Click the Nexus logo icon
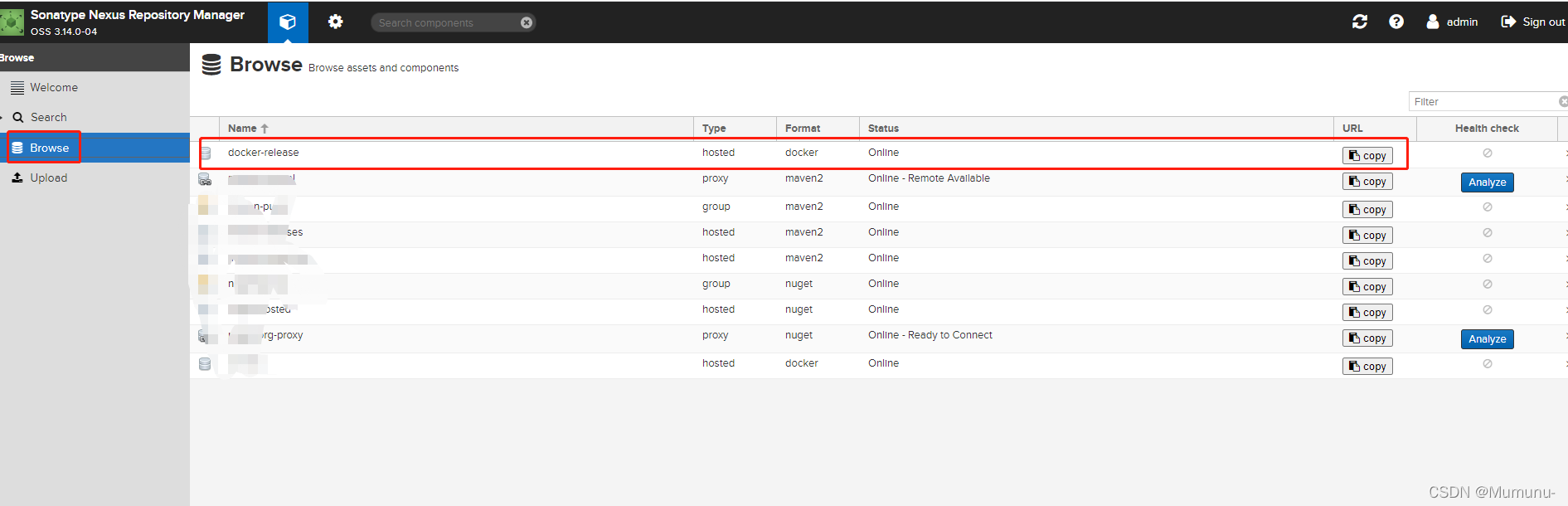The height and width of the screenshot is (506, 1568). pyautogui.click(x=12, y=22)
